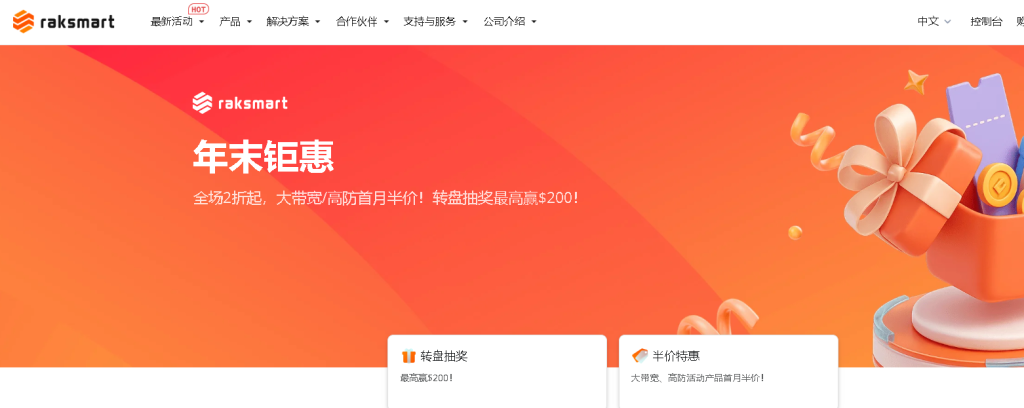1024x408 pixels.
Task: Open the 半价特惠 promotion card
Action: (x=728, y=371)
